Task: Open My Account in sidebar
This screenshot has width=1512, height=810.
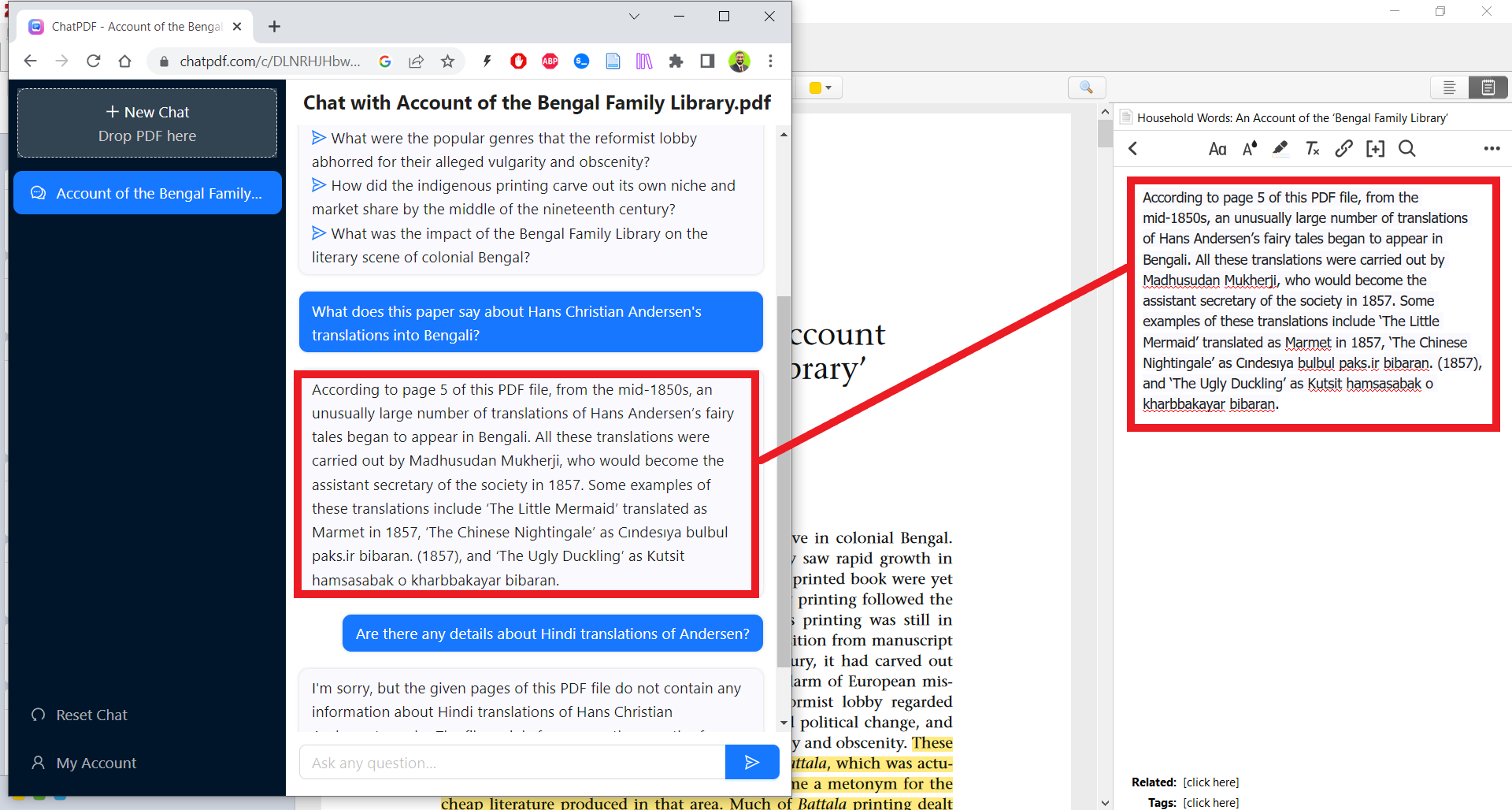Action: tap(83, 764)
